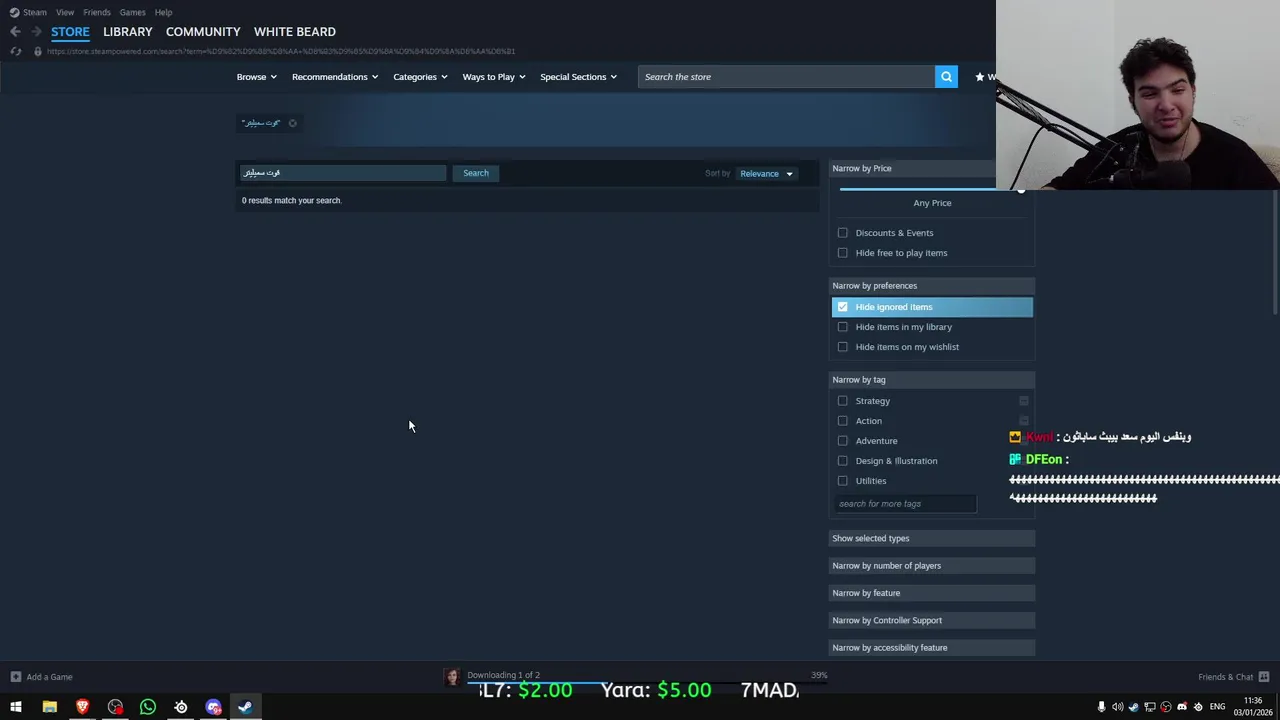Click the Discord icon in system tray
Viewport: 1280px width, 720px height.
(1182, 707)
